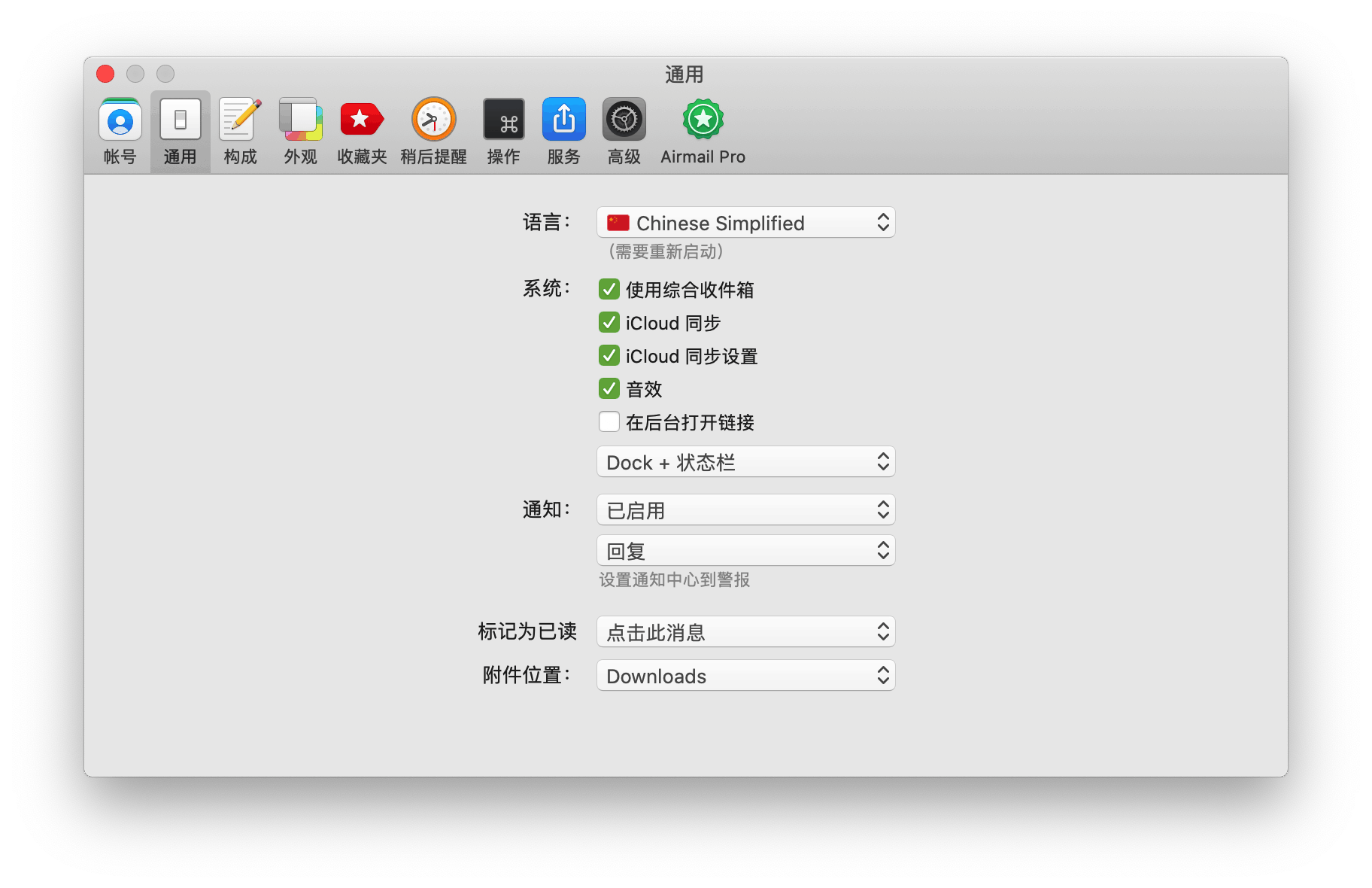1372x888 pixels.
Task: Select the 构成 composing pencil icon
Action: 240,120
